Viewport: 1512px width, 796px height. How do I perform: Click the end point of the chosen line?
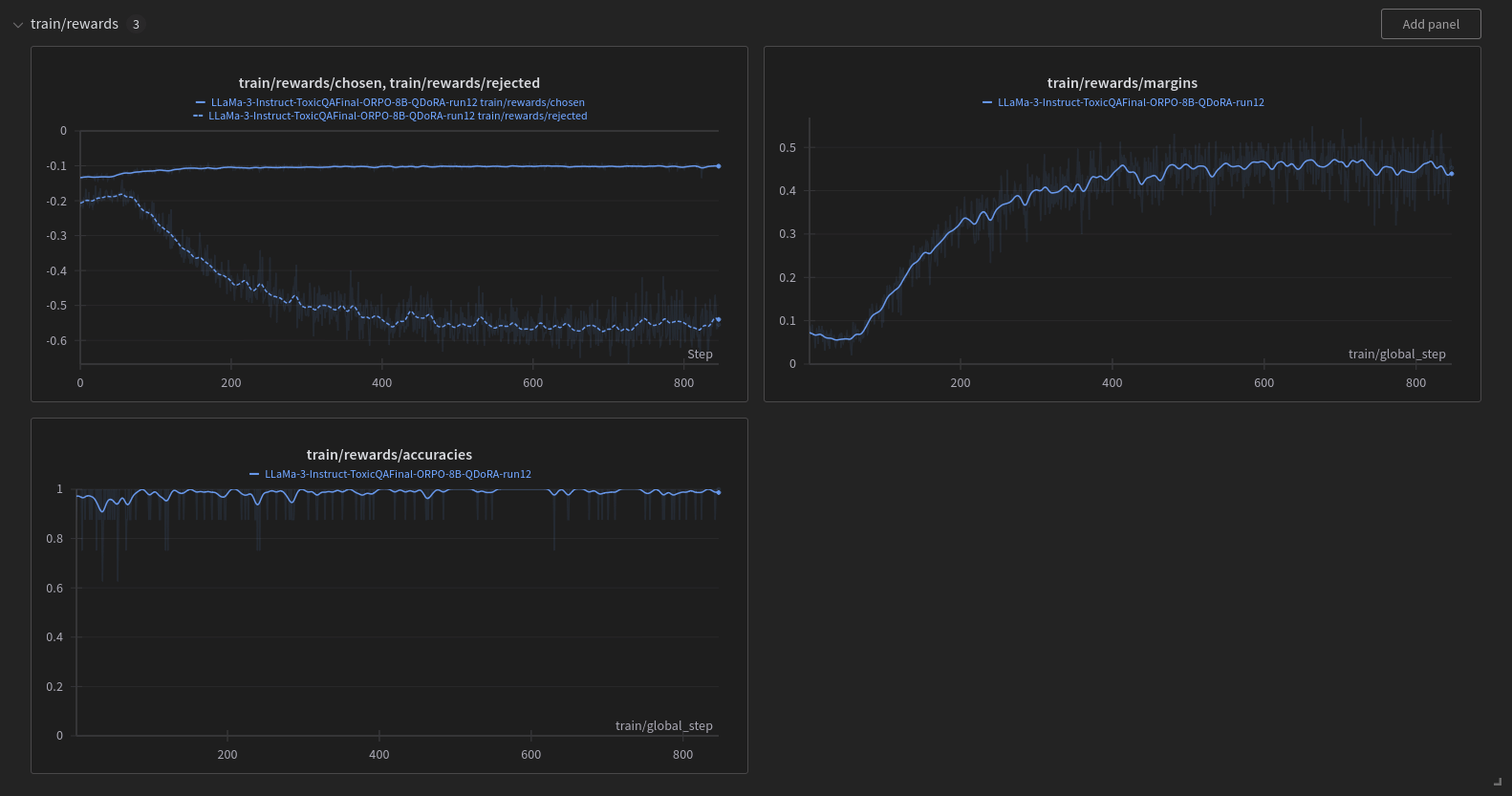719,166
